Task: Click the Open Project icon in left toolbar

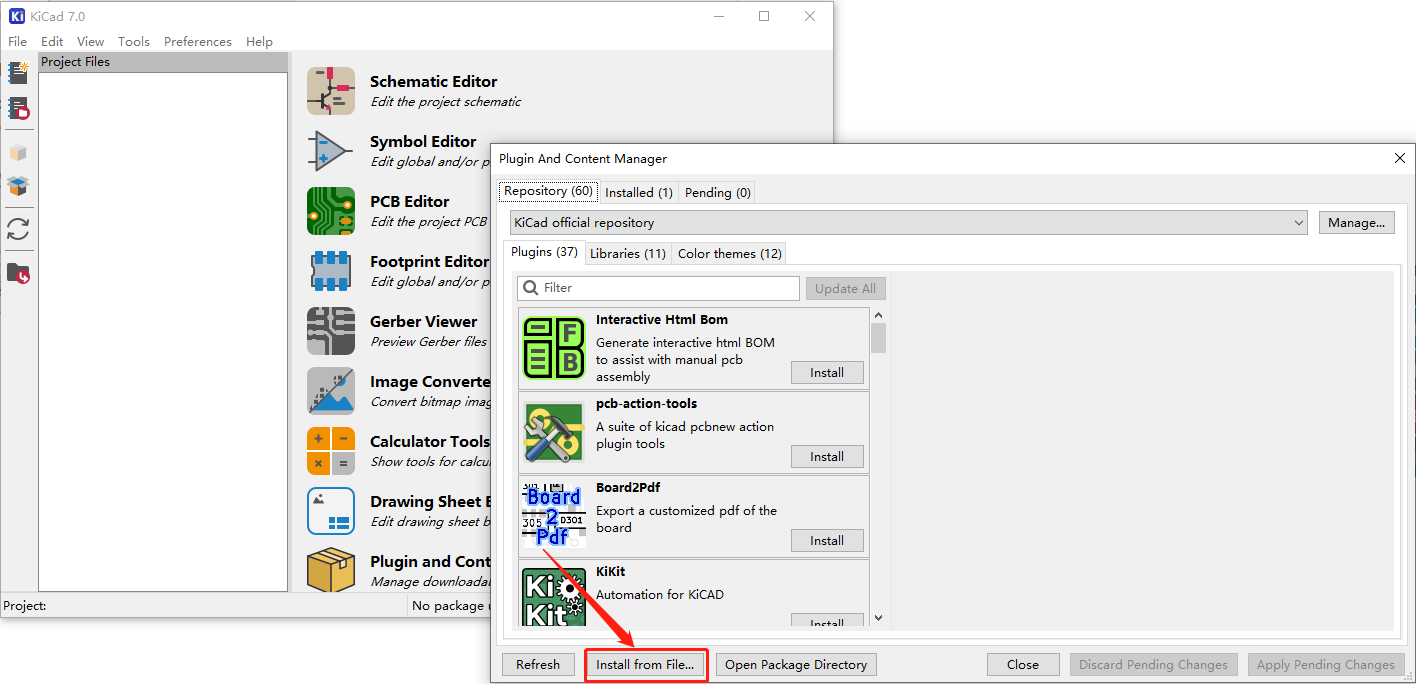Action: pyautogui.click(x=18, y=108)
